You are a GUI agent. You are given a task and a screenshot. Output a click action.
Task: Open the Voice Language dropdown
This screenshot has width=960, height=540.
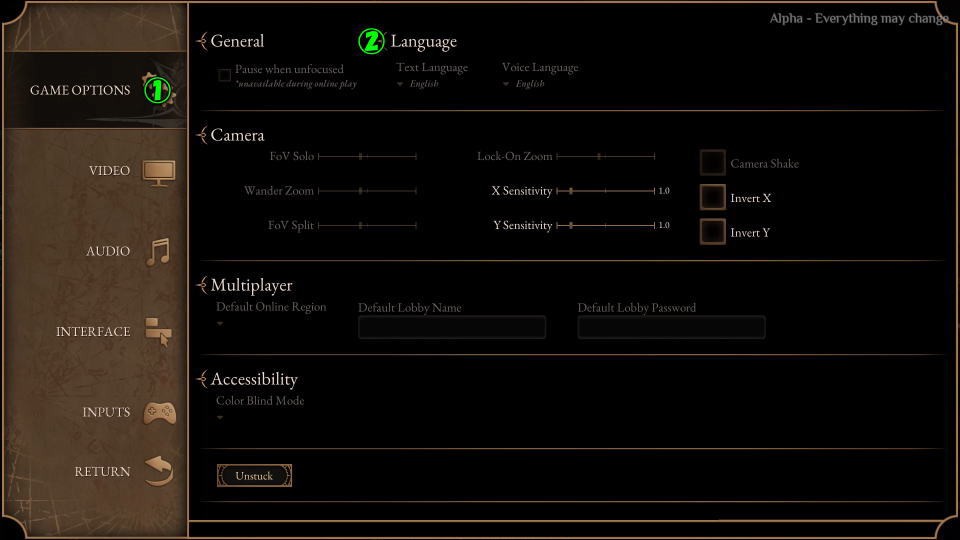pos(524,84)
